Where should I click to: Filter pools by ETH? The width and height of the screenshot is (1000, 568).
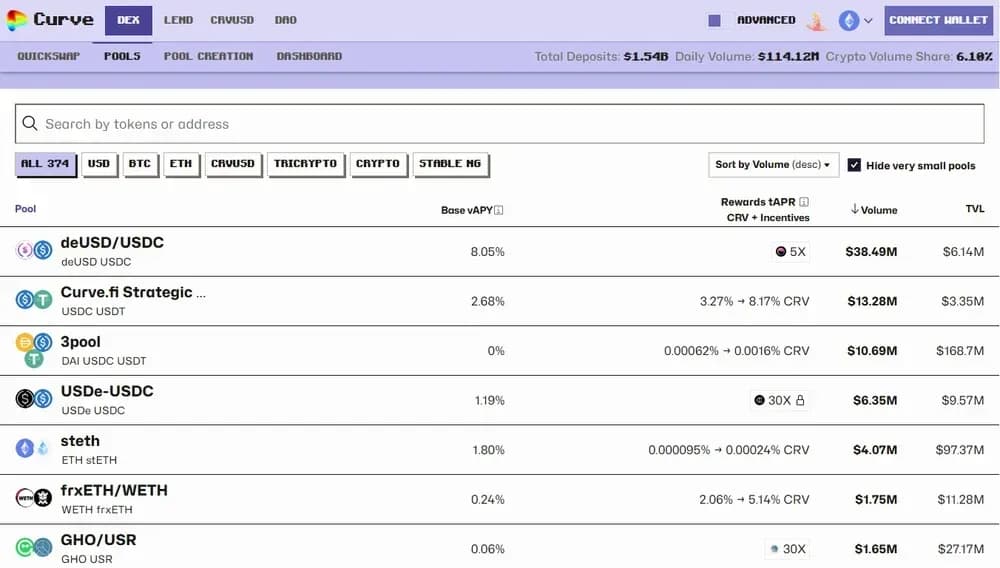(x=181, y=164)
